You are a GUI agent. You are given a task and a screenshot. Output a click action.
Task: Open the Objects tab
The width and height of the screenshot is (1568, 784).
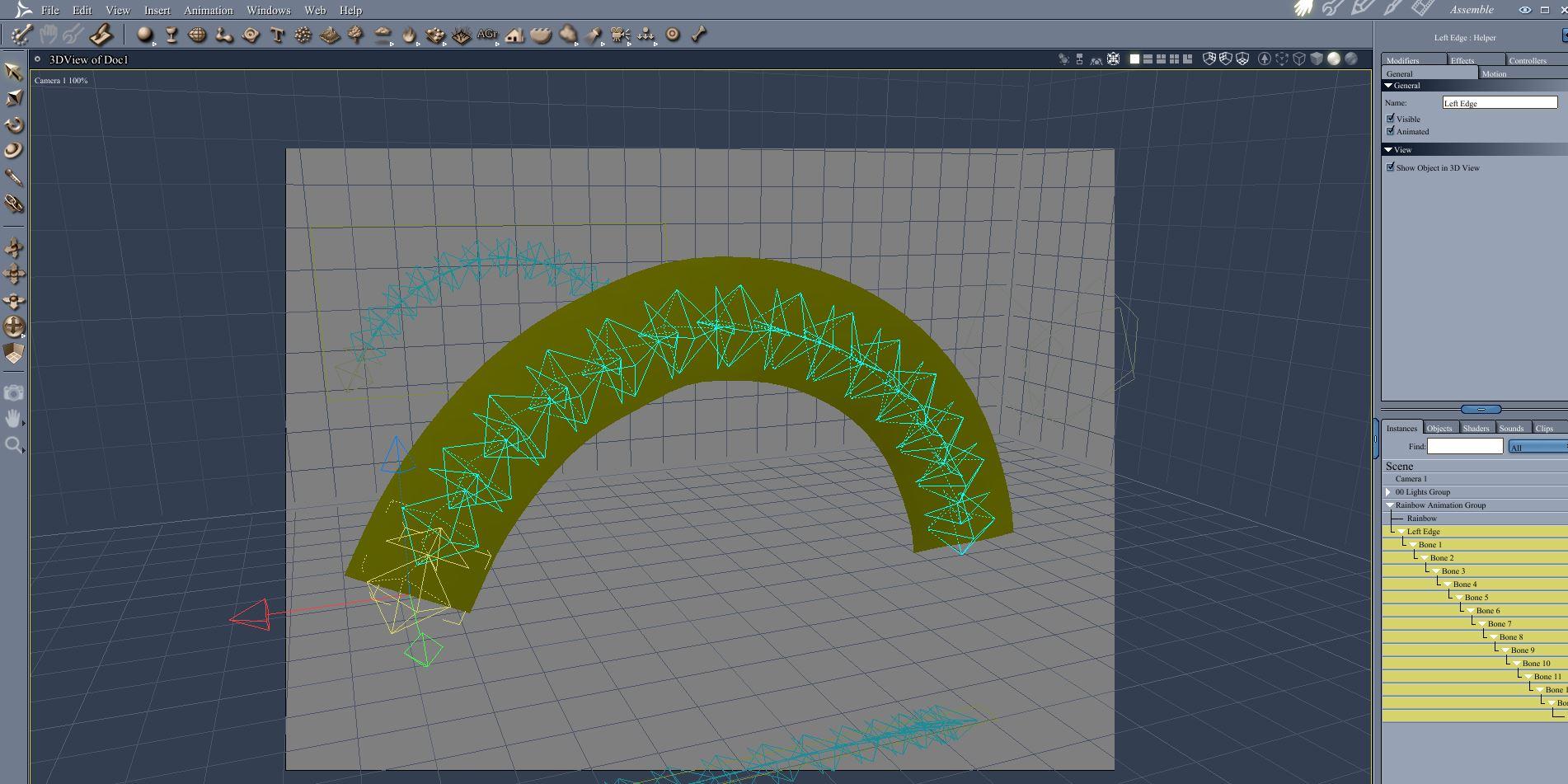coord(1439,428)
